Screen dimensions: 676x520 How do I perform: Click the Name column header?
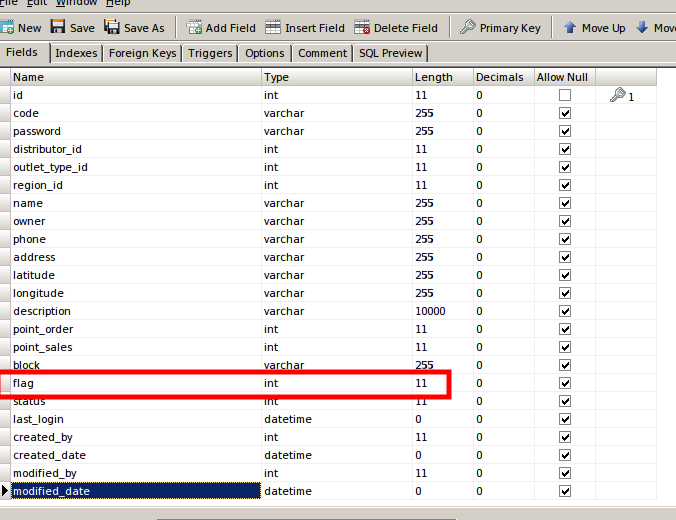point(135,77)
